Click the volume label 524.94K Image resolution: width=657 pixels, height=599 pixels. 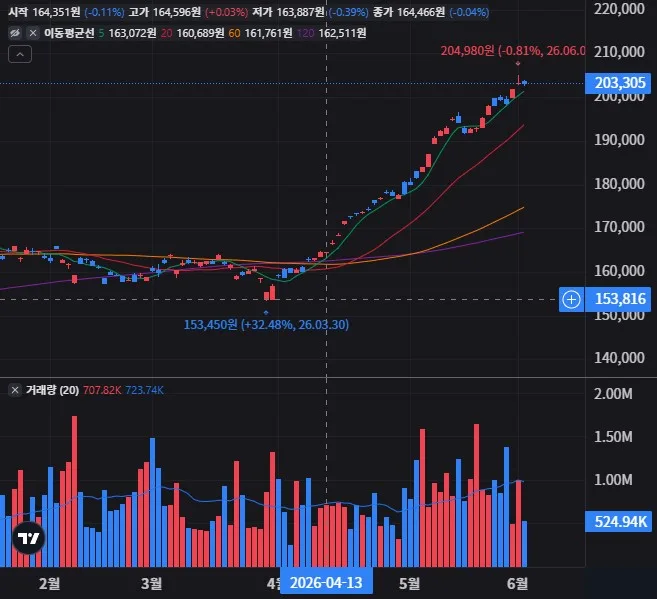coord(618,522)
